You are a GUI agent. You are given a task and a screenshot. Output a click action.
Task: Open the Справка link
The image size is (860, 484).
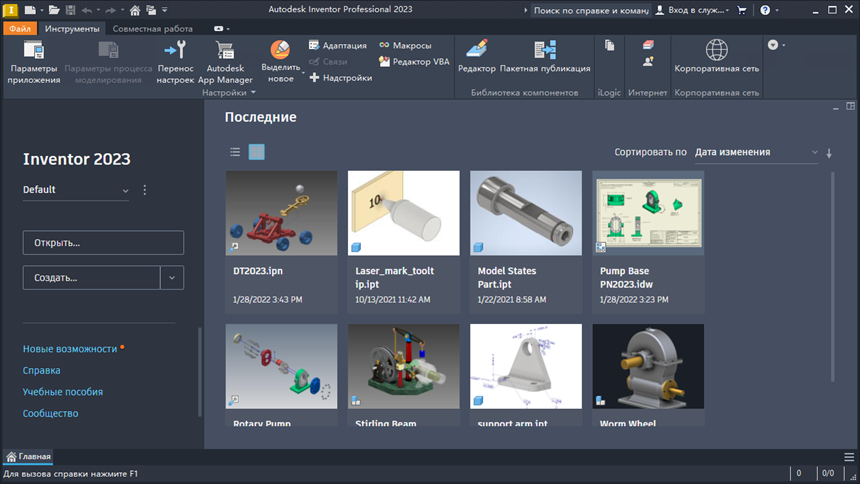pos(42,370)
